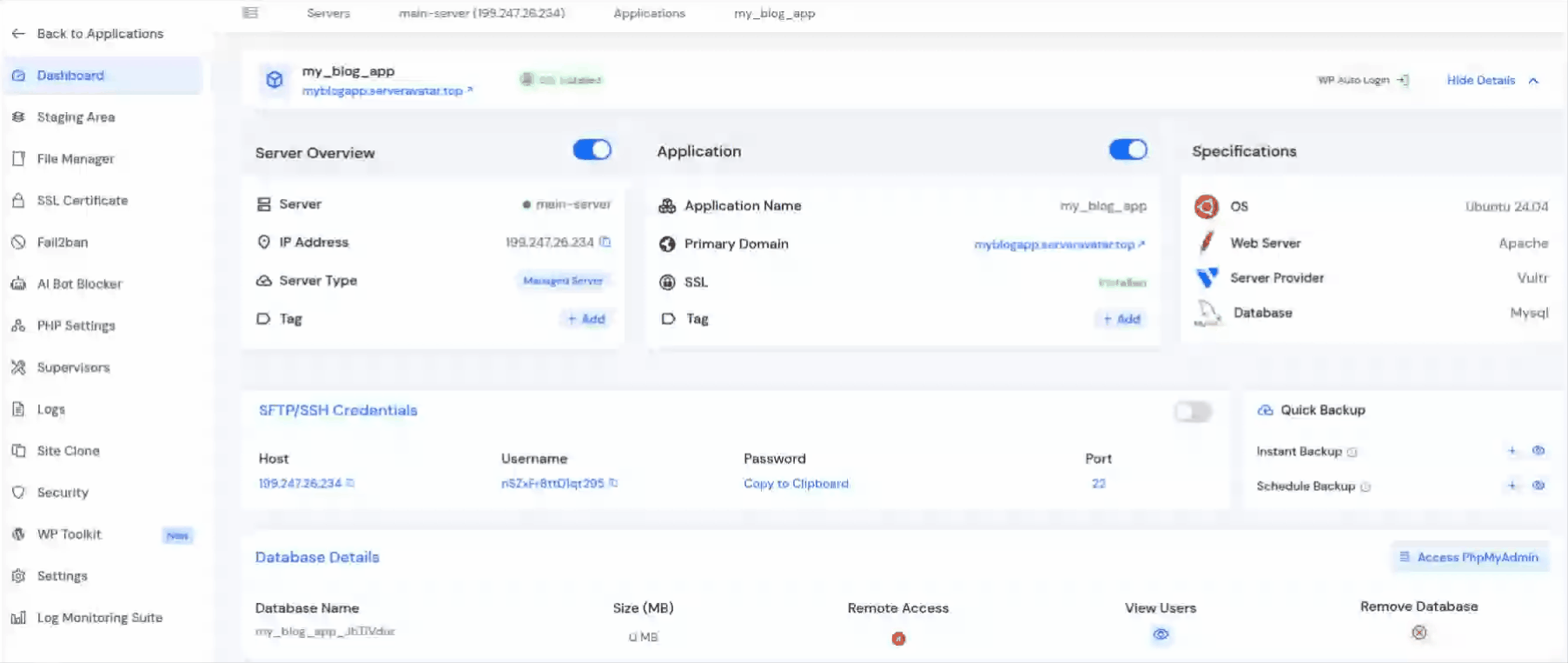Click the WP Toolkit WordPress icon
Screen dimensions: 1568x663
18,534
